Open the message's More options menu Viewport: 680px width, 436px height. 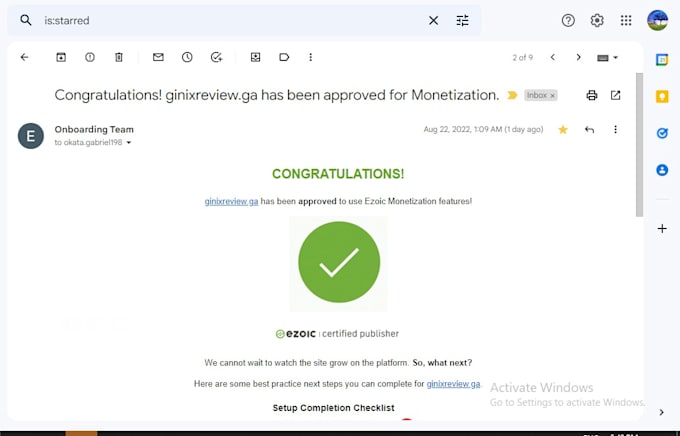[x=615, y=129]
